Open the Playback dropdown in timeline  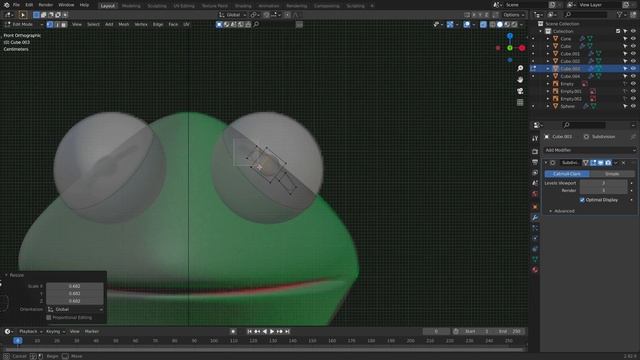pos(31,331)
